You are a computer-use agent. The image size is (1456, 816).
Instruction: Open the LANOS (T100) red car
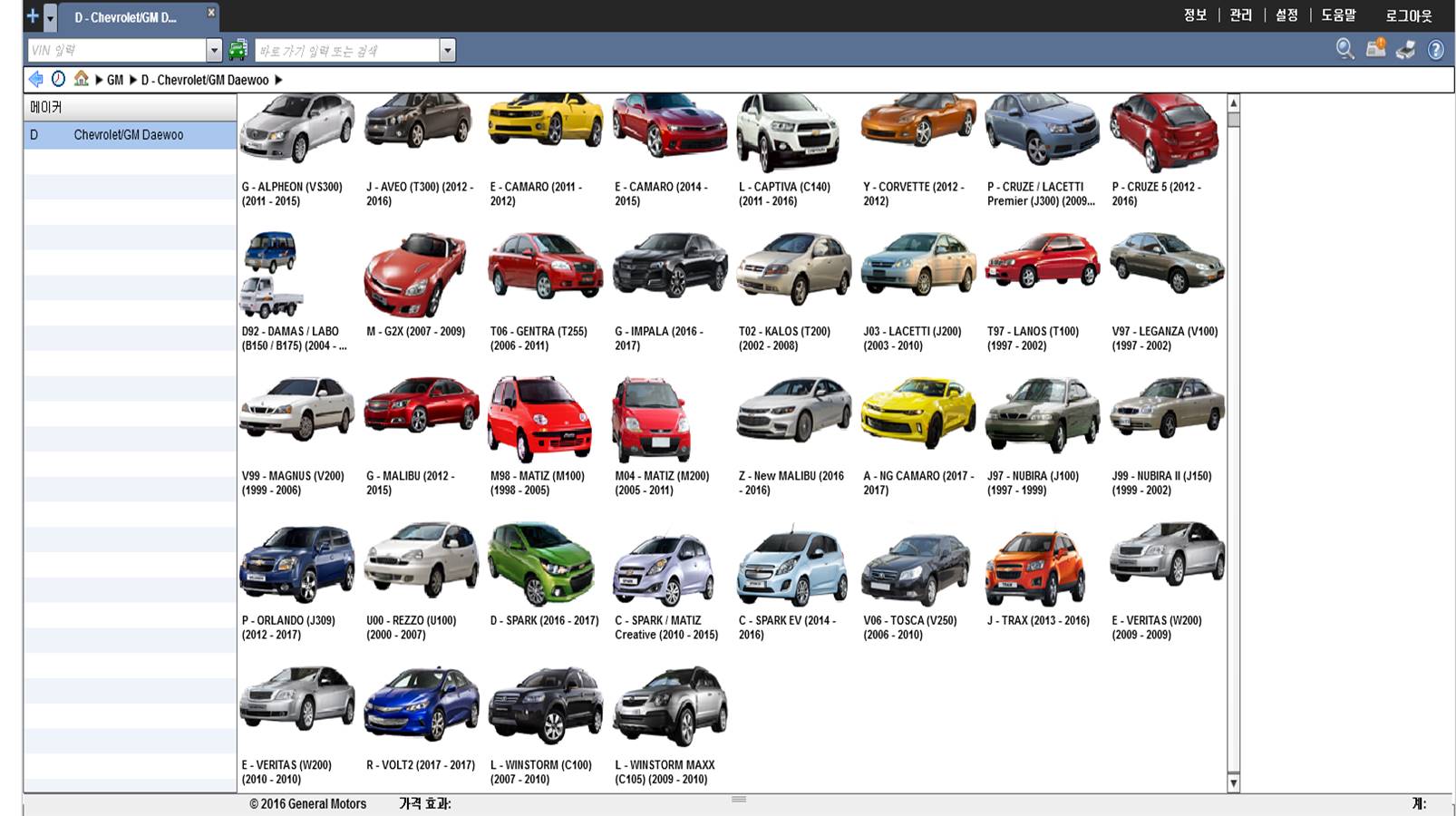(x=1042, y=260)
